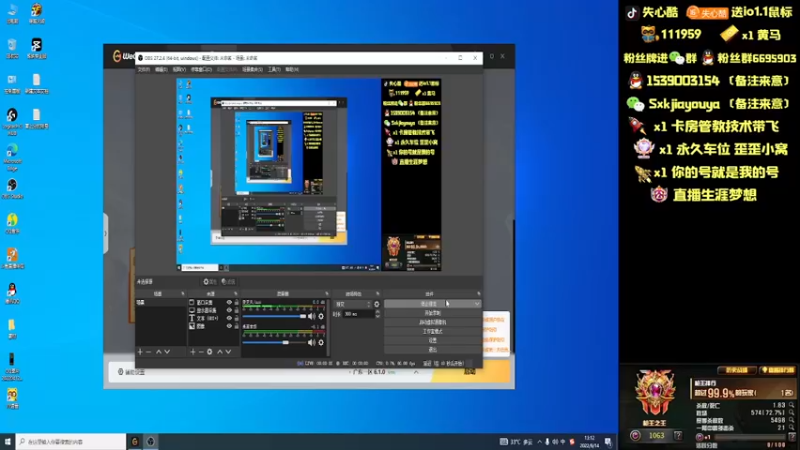Adjust desktop audio volume slider
This screenshot has width=800, height=450.
pos(274,342)
